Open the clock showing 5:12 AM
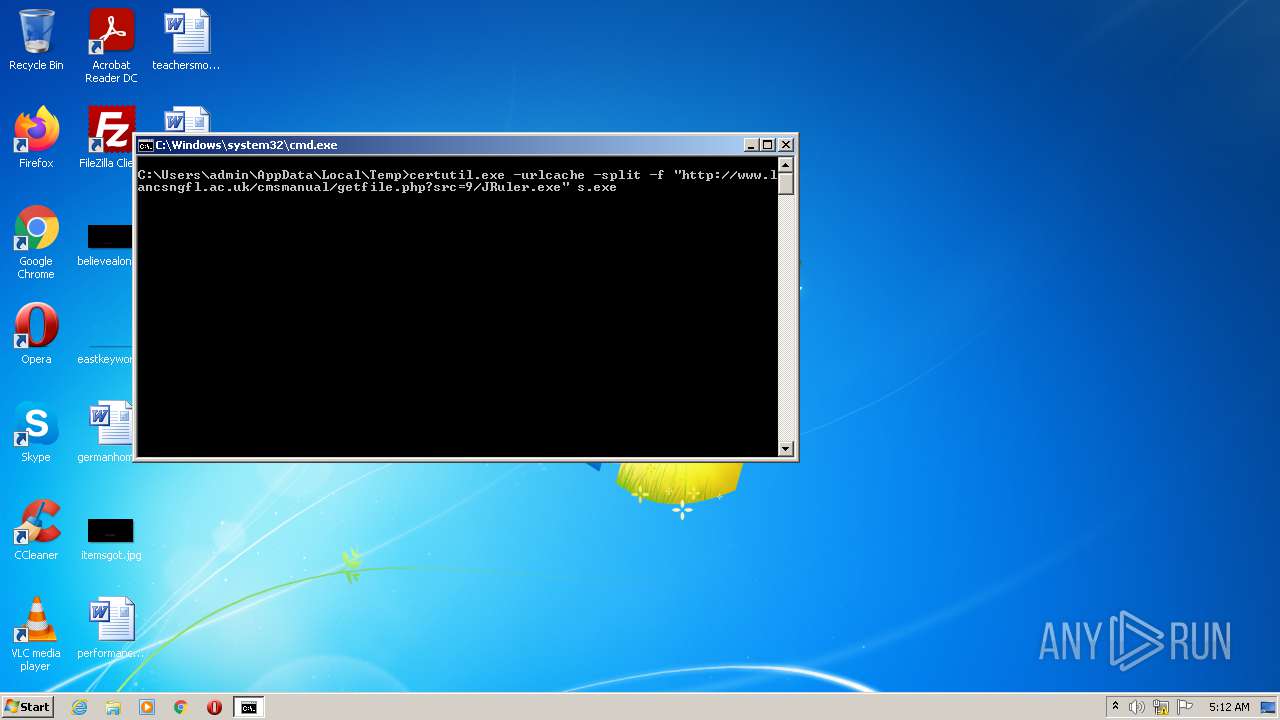Image resolution: width=1280 pixels, height=720 pixels. click(1229, 707)
